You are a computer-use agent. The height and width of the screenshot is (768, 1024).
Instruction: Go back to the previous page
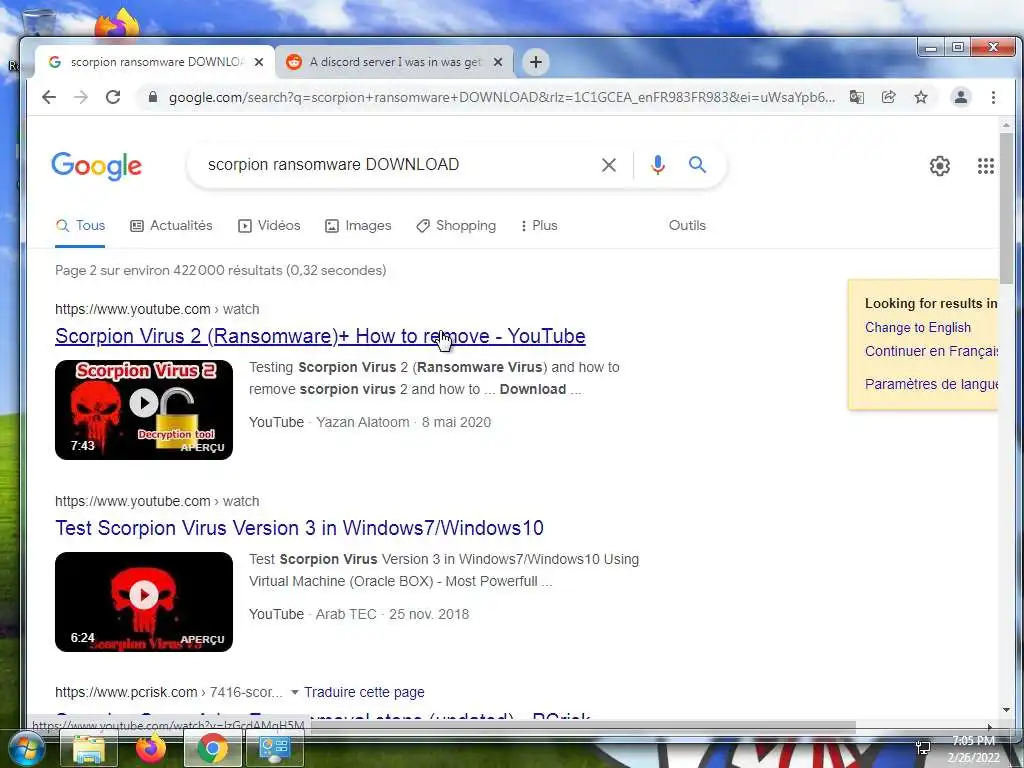click(49, 97)
